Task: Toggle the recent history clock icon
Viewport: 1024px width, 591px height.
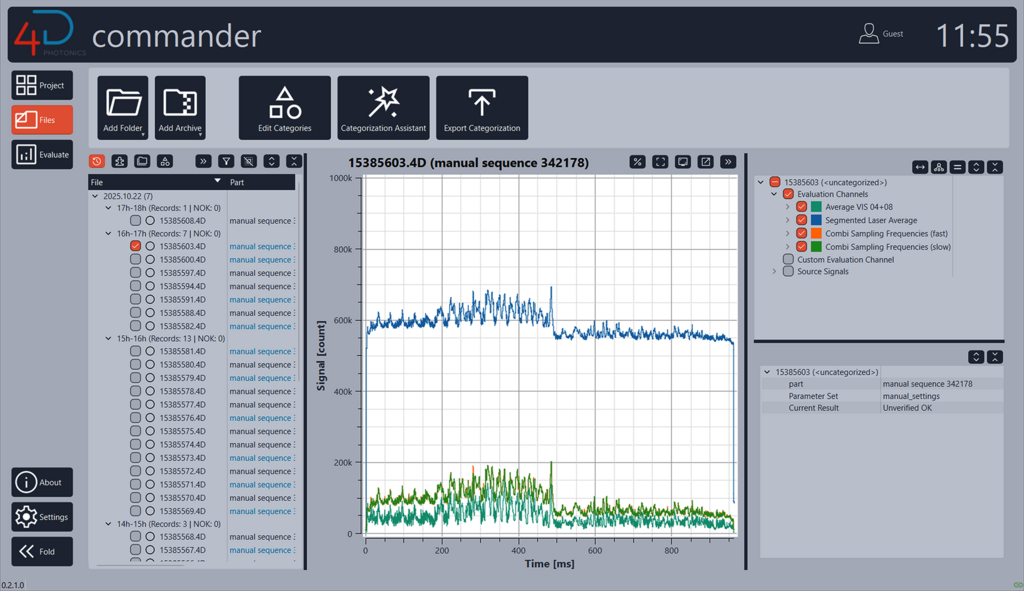Action: coord(97,161)
